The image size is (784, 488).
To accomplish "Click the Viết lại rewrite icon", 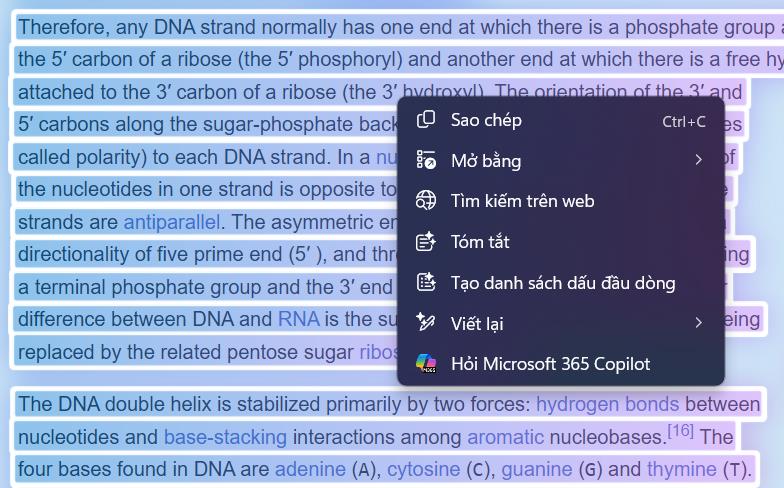I will point(426,323).
